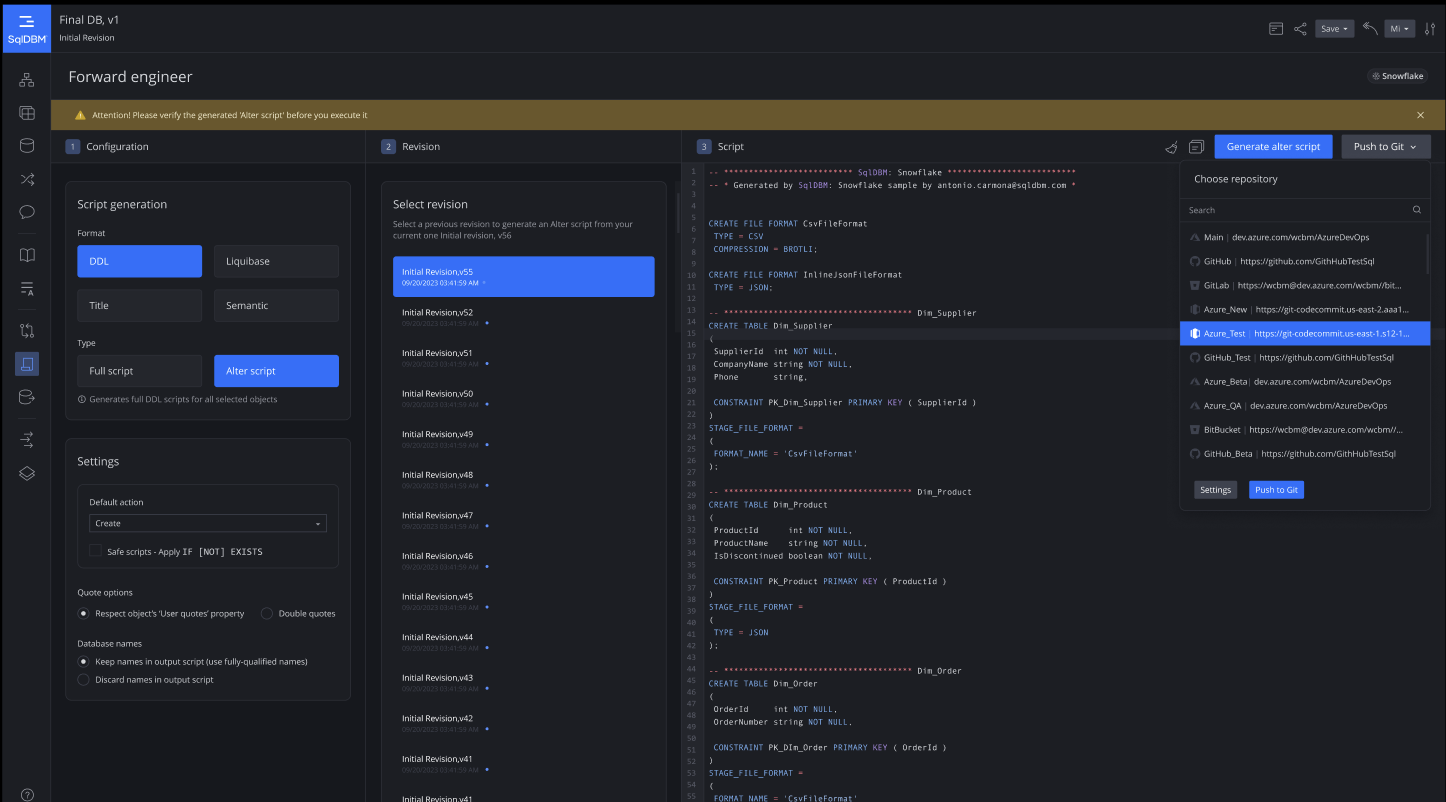Click the database cylinder sidebar icon
This screenshot has height=802, width=1446.
27,146
